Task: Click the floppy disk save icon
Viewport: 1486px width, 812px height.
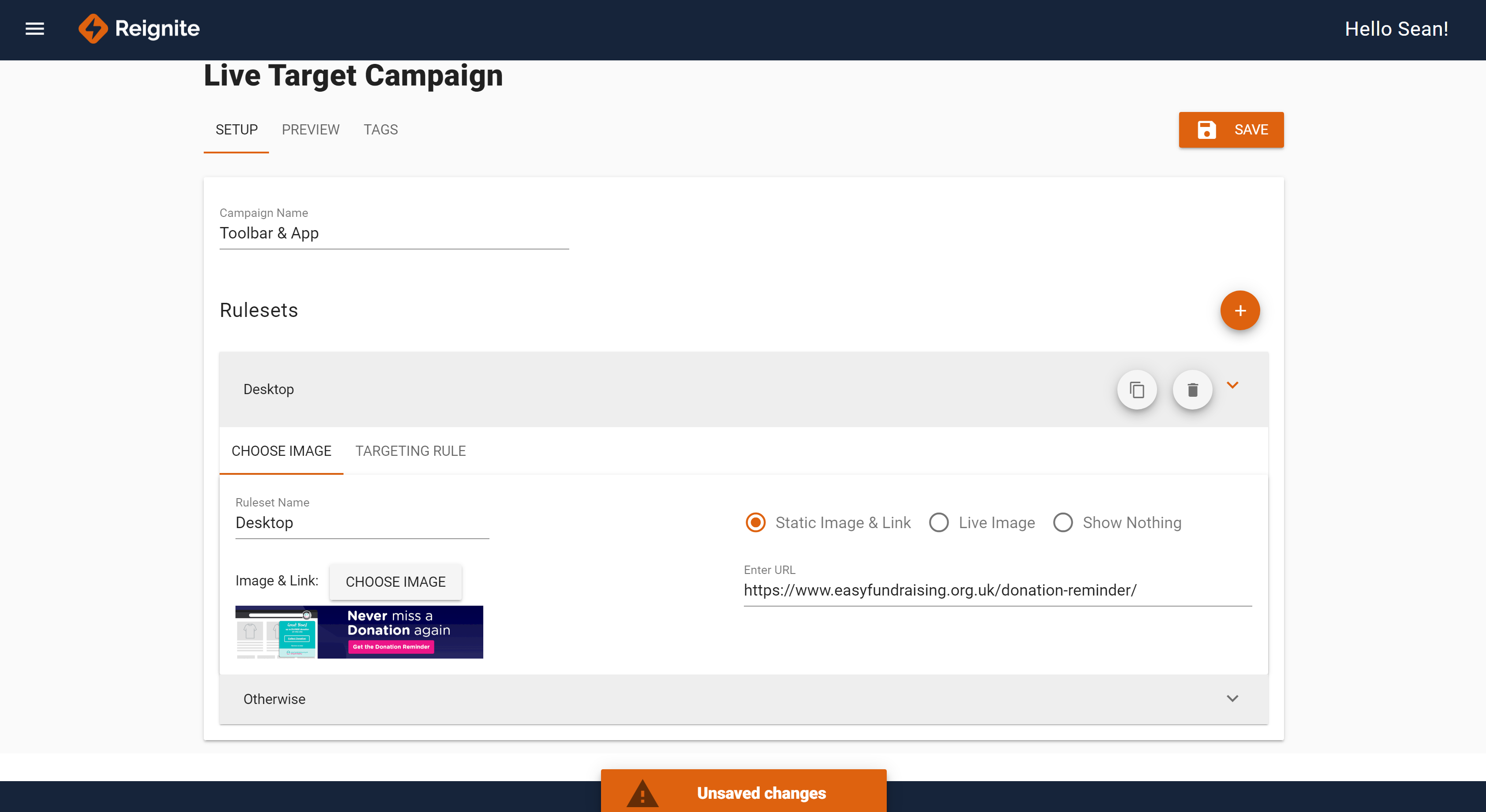Action: (x=1206, y=130)
